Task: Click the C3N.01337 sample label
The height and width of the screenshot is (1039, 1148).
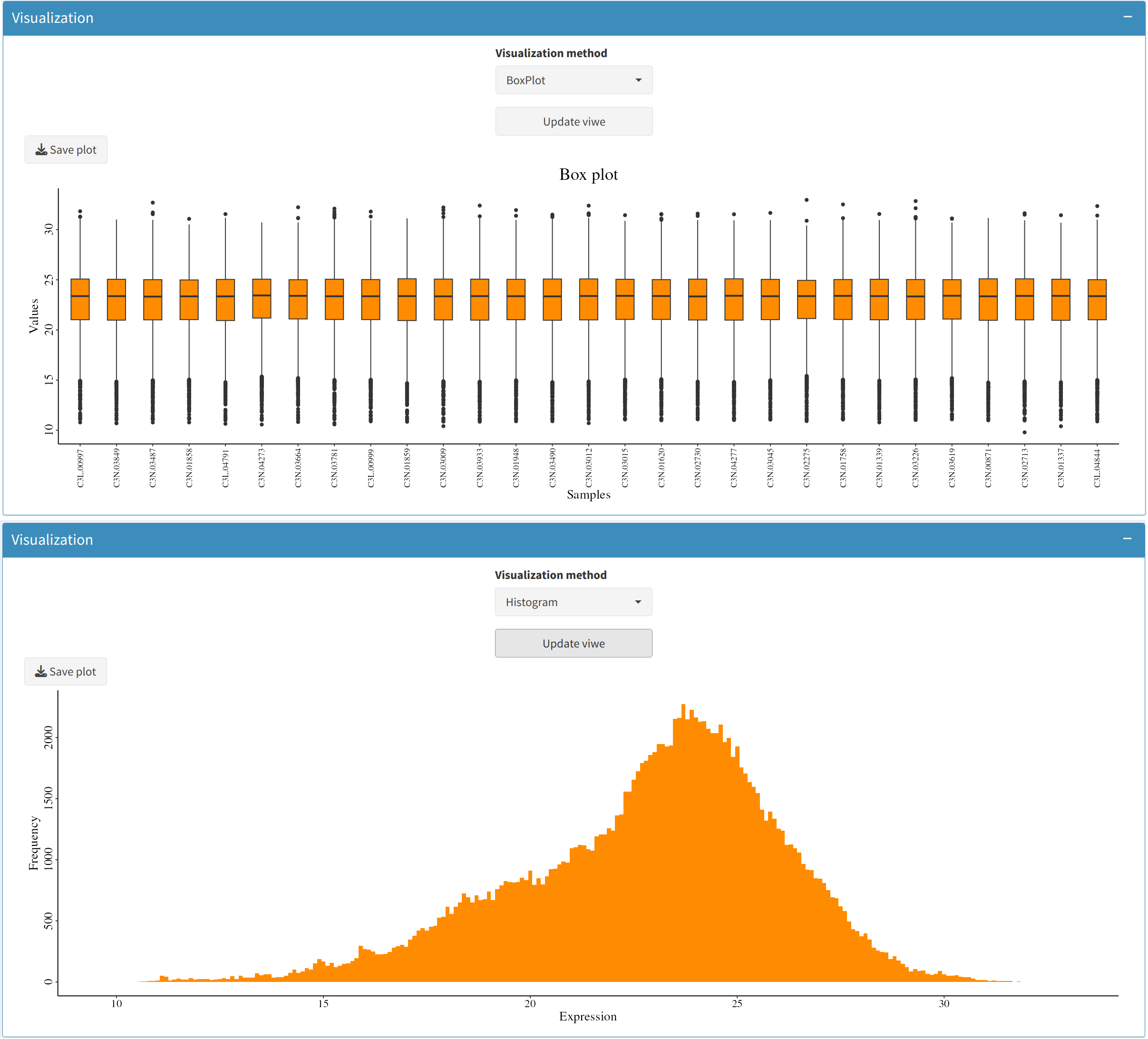Action: click(x=1061, y=468)
